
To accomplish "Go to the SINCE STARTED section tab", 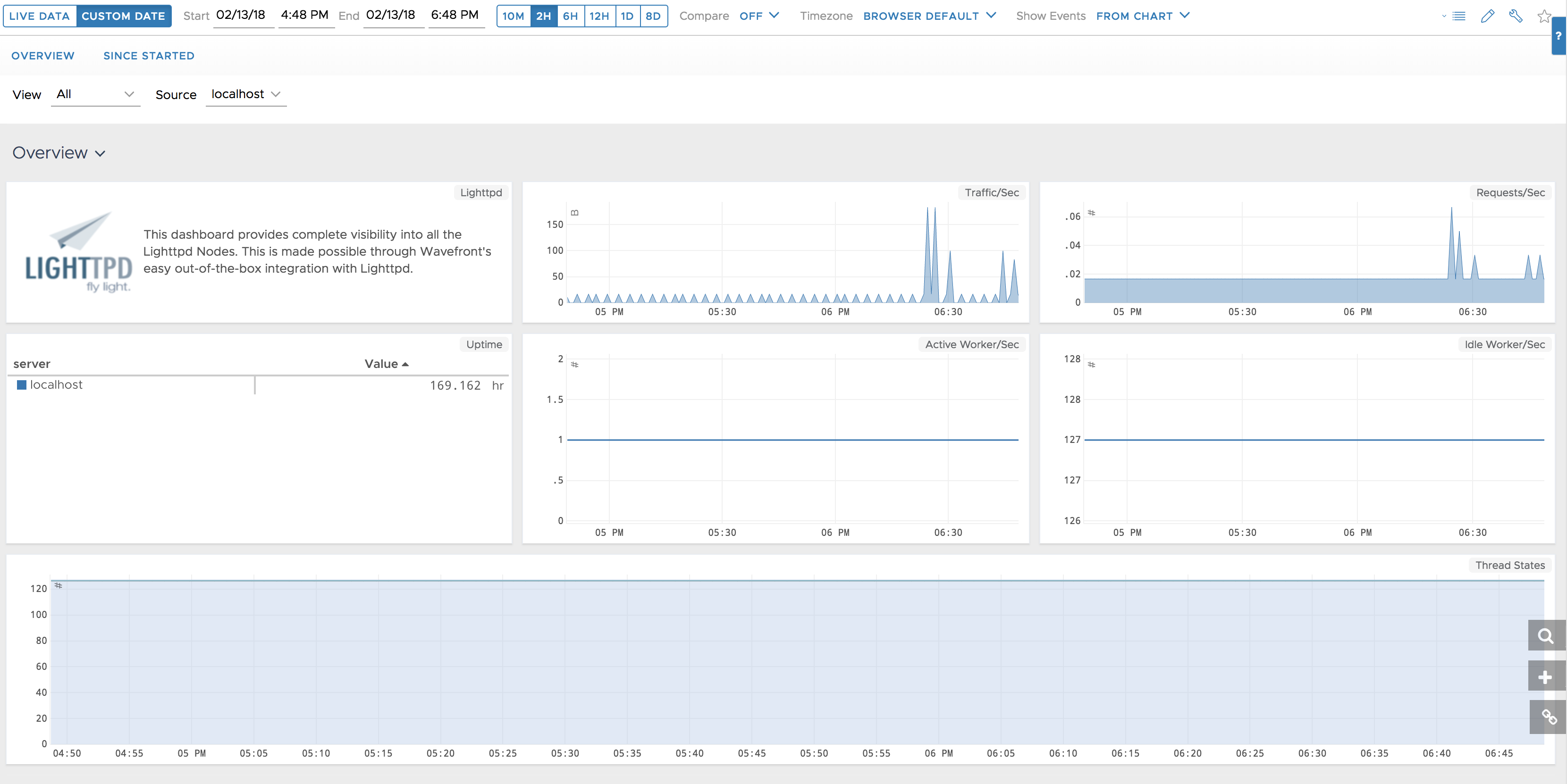I will pos(149,56).
